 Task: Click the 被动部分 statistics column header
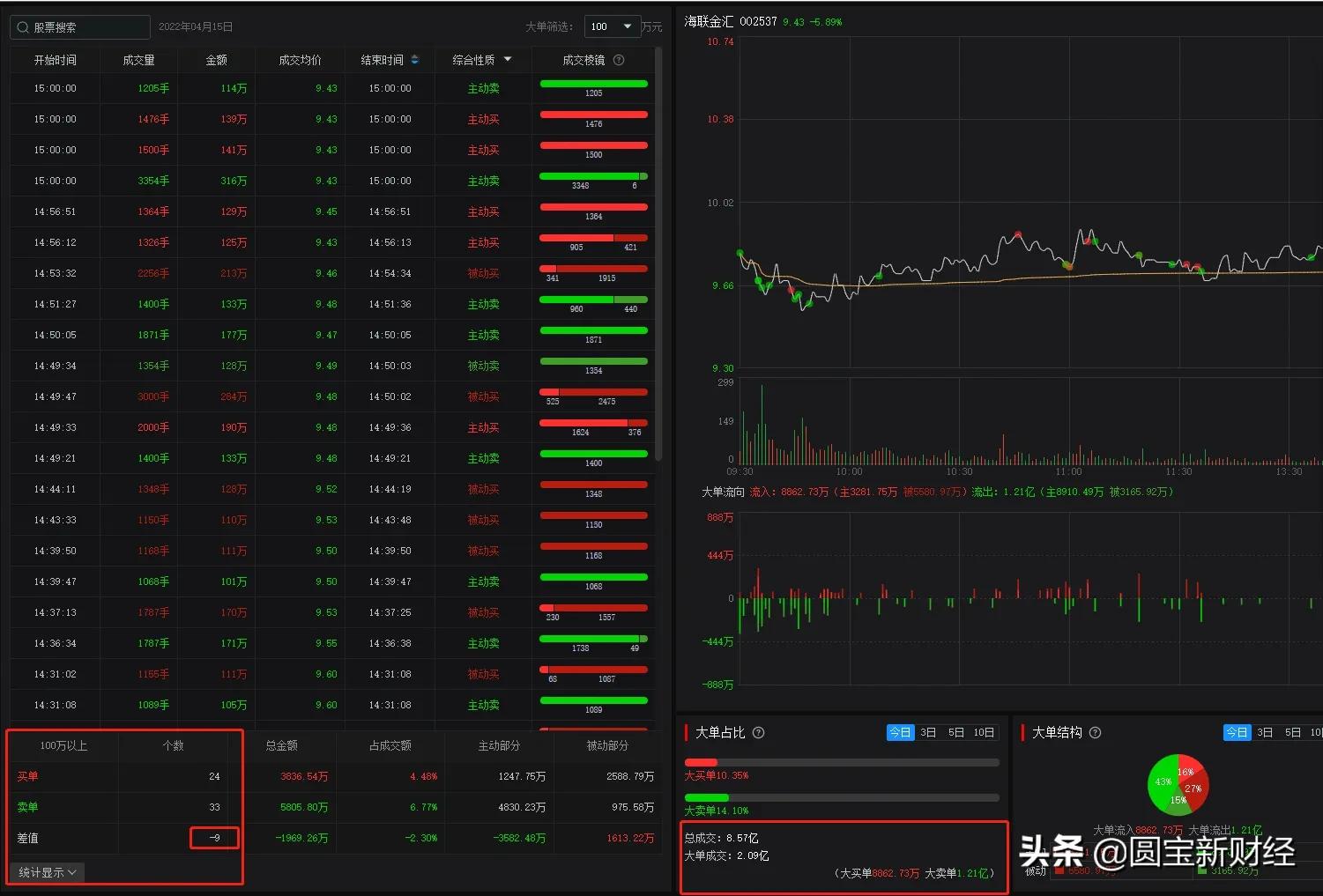tap(607, 745)
